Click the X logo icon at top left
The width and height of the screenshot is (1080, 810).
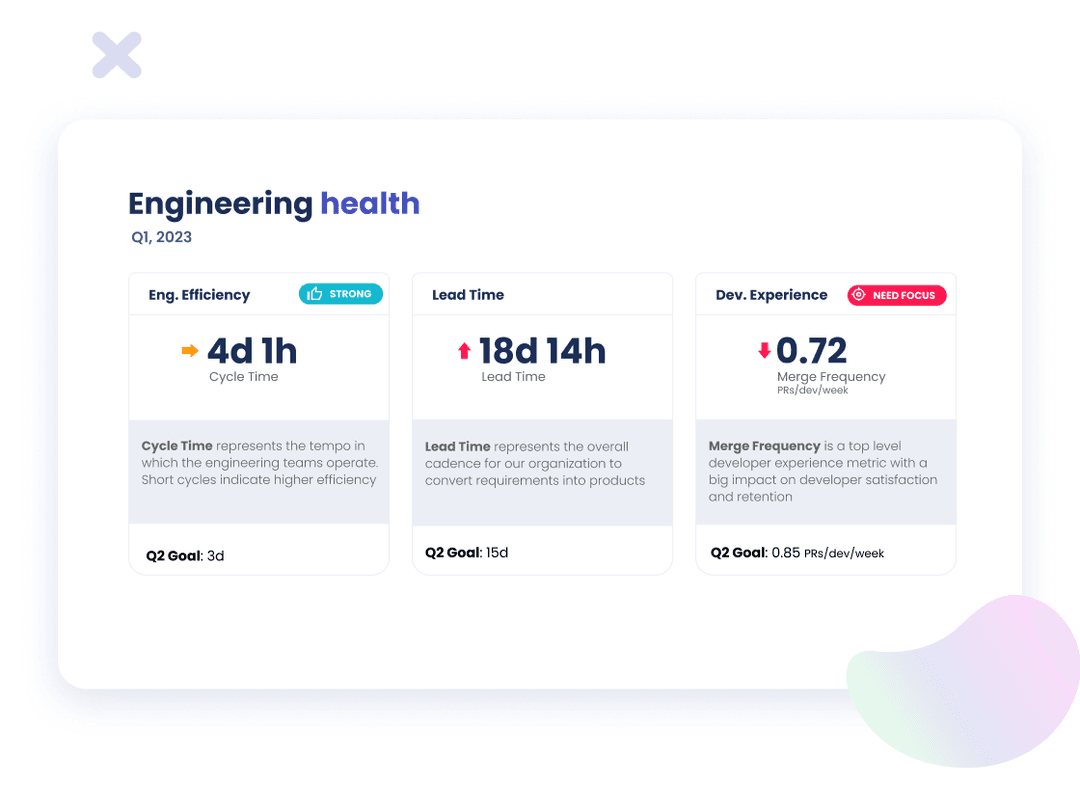pos(117,55)
